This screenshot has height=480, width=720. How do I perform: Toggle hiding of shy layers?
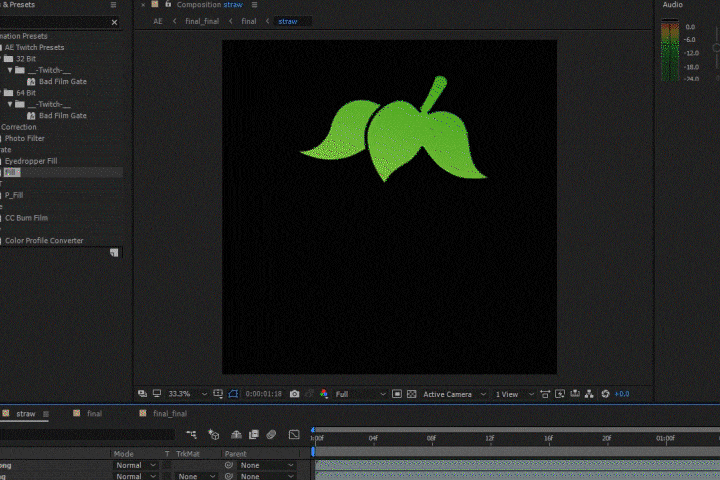tap(236, 434)
